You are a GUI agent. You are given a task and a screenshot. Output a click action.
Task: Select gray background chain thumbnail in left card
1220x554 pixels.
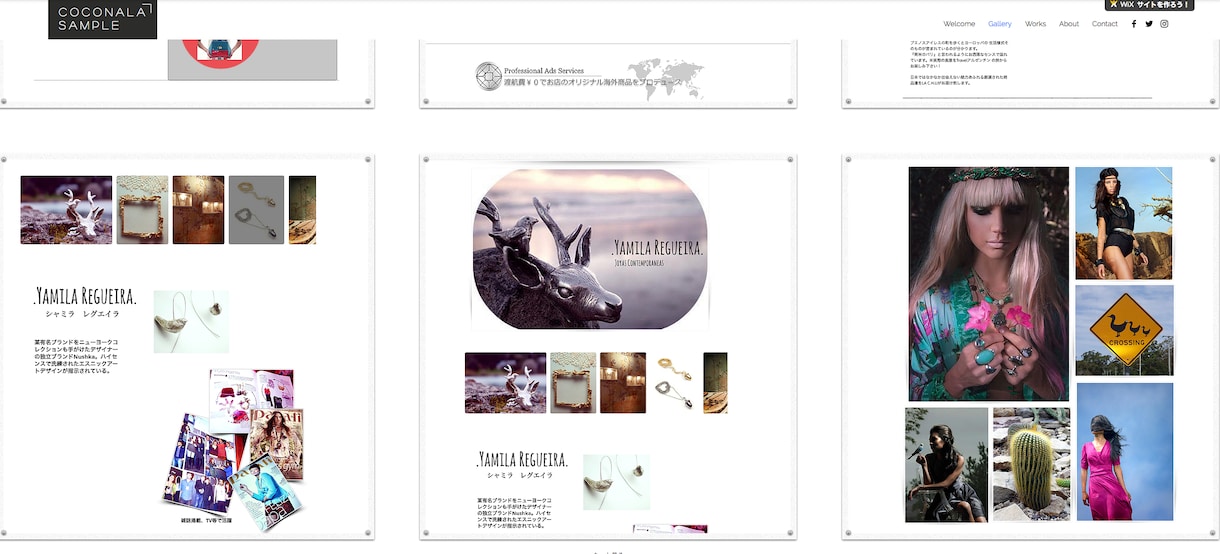[256, 210]
